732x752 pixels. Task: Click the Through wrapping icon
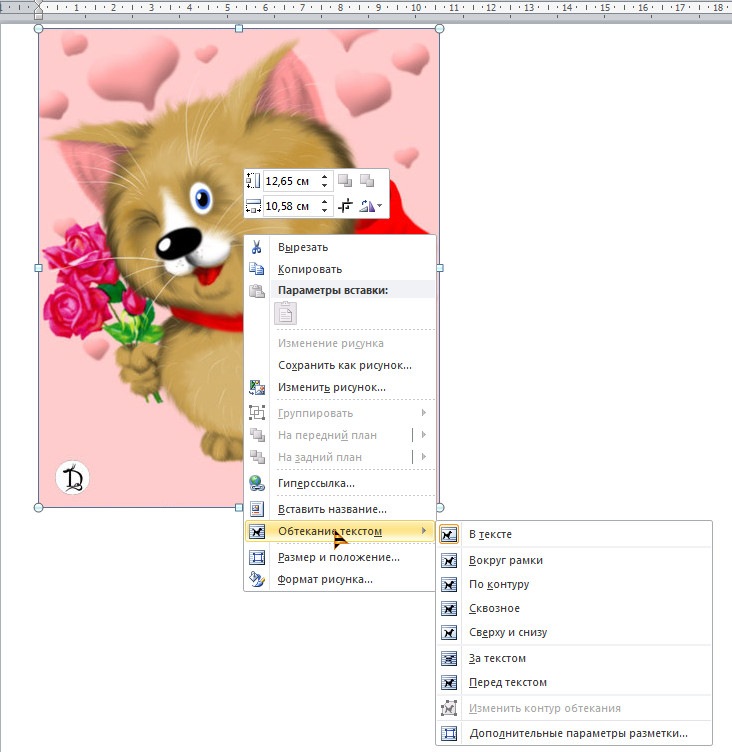point(449,609)
